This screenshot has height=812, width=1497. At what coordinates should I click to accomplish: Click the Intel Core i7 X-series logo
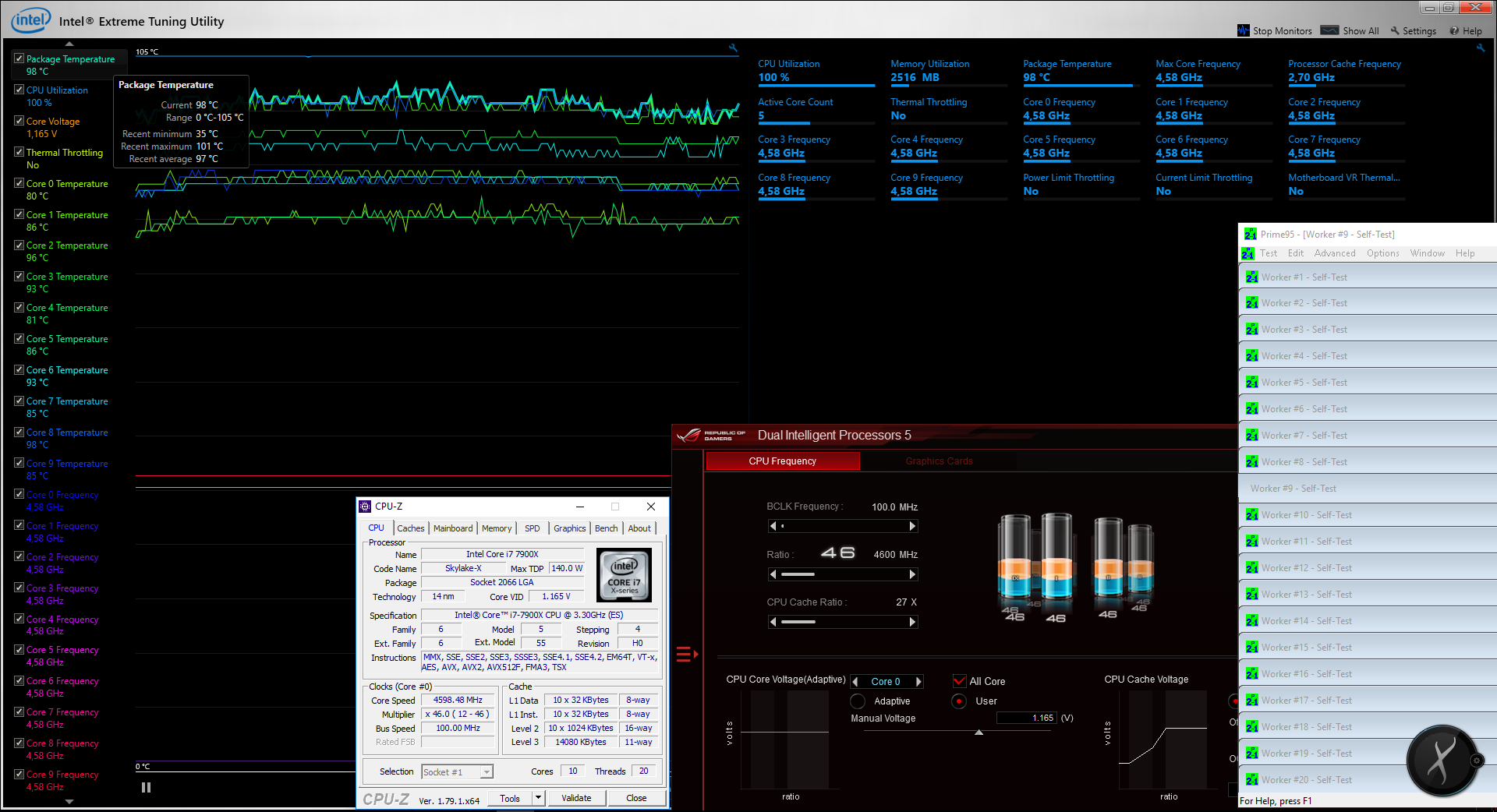(624, 575)
